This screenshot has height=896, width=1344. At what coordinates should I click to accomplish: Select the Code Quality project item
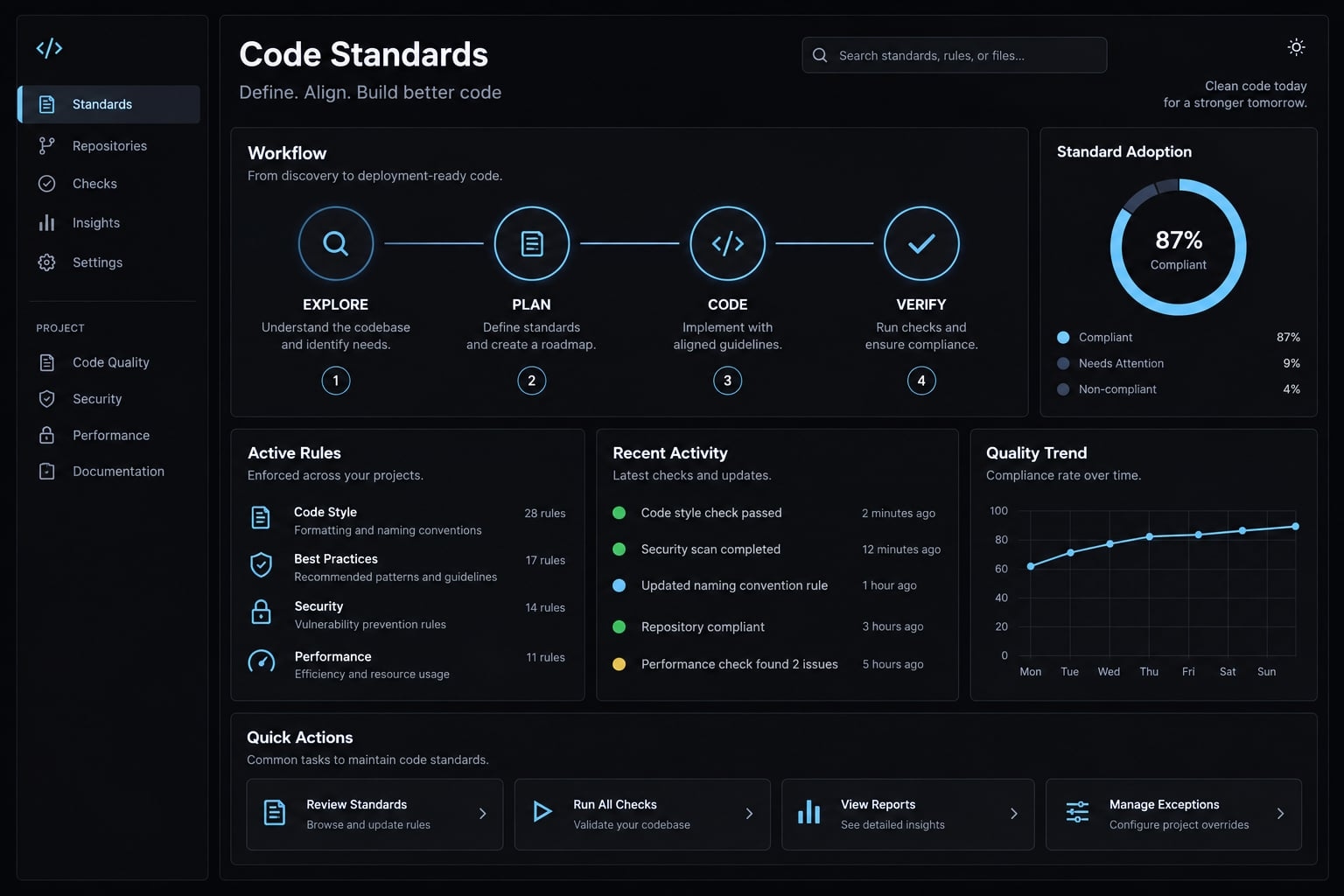(111, 362)
